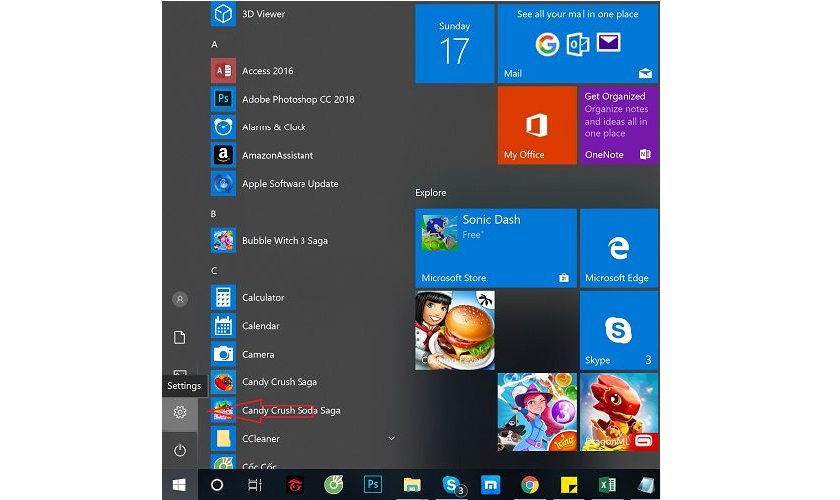Open Settings gear in Start sidebar
This screenshot has width=840, height=500.
[180, 412]
